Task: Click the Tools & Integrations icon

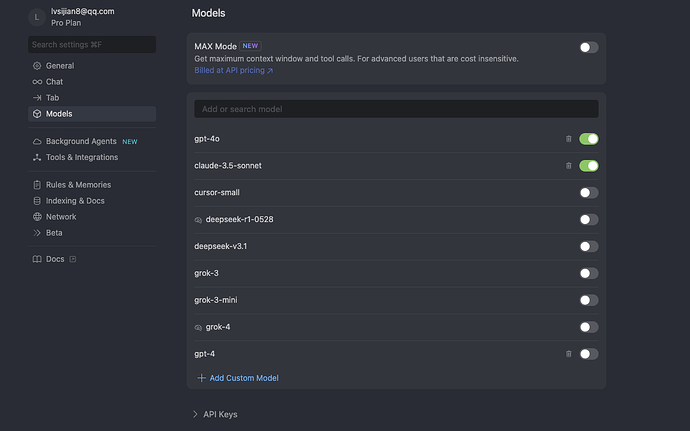Action: (37, 157)
